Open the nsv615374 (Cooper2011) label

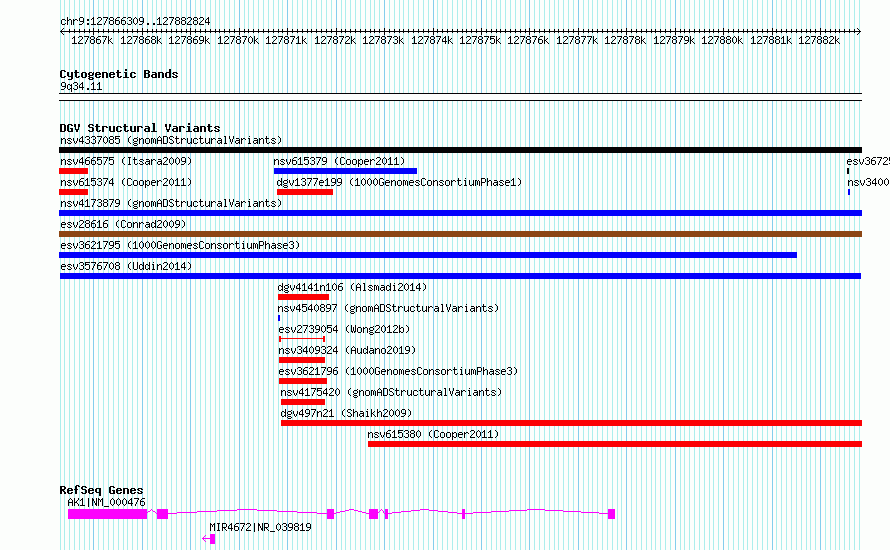126,182
